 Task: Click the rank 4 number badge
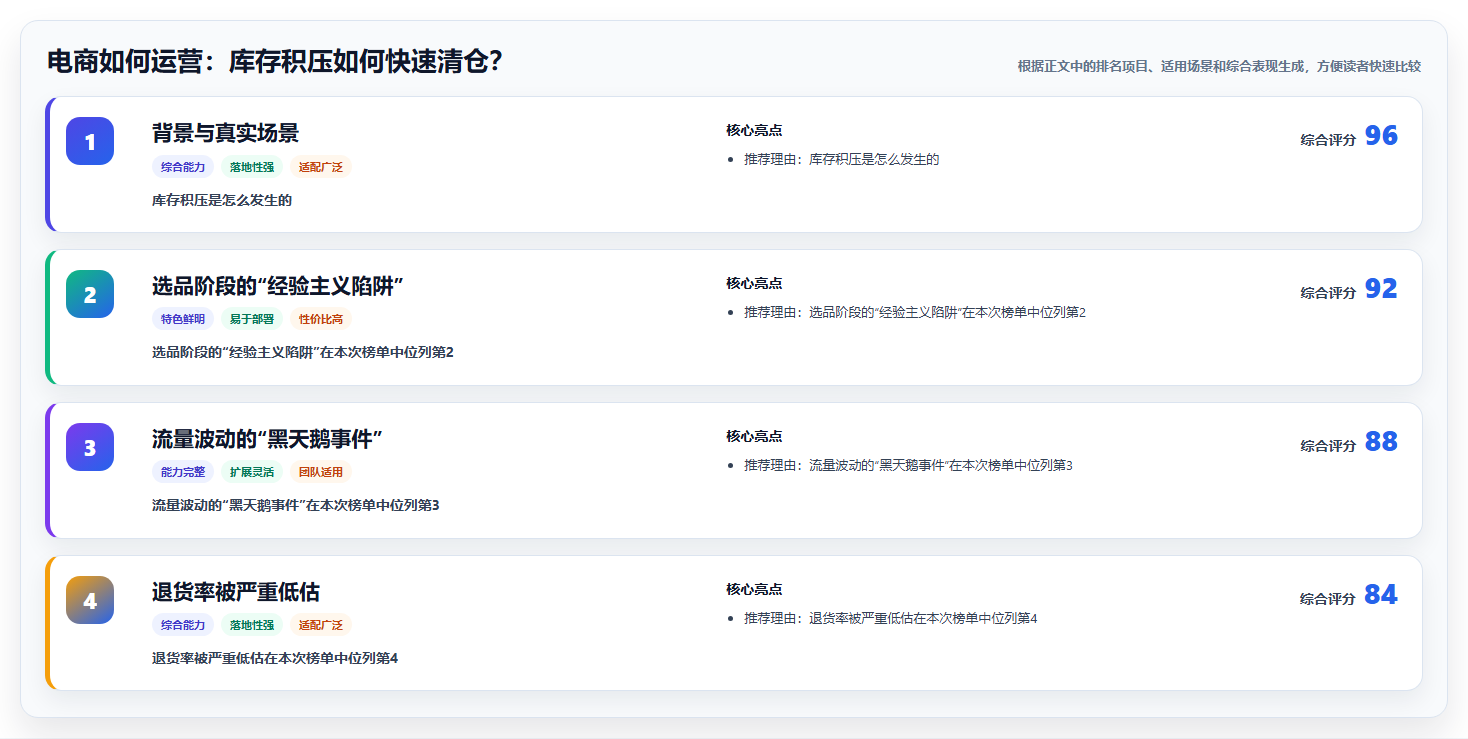click(90, 600)
